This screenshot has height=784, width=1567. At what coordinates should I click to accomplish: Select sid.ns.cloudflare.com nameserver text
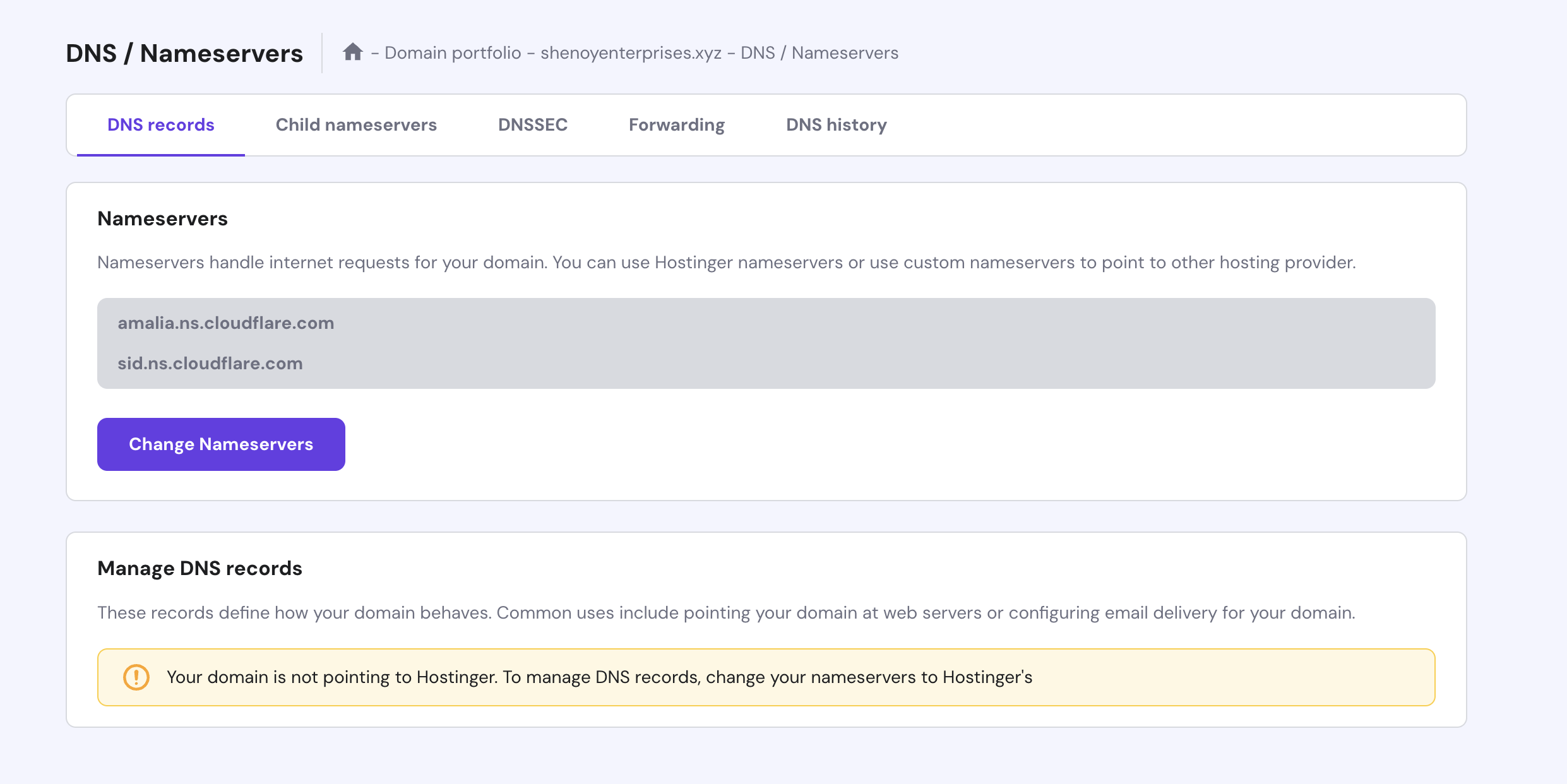pyautogui.click(x=210, y=364)
